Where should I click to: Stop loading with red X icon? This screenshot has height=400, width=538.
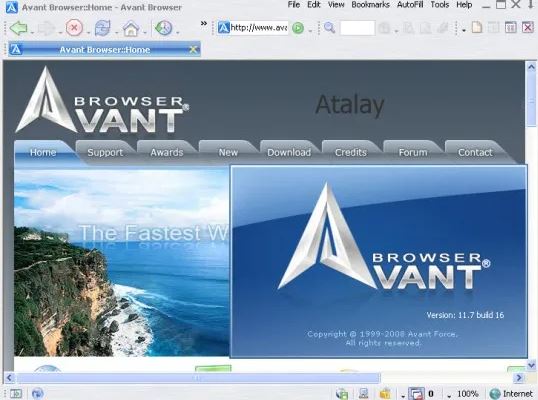point(74,28)
